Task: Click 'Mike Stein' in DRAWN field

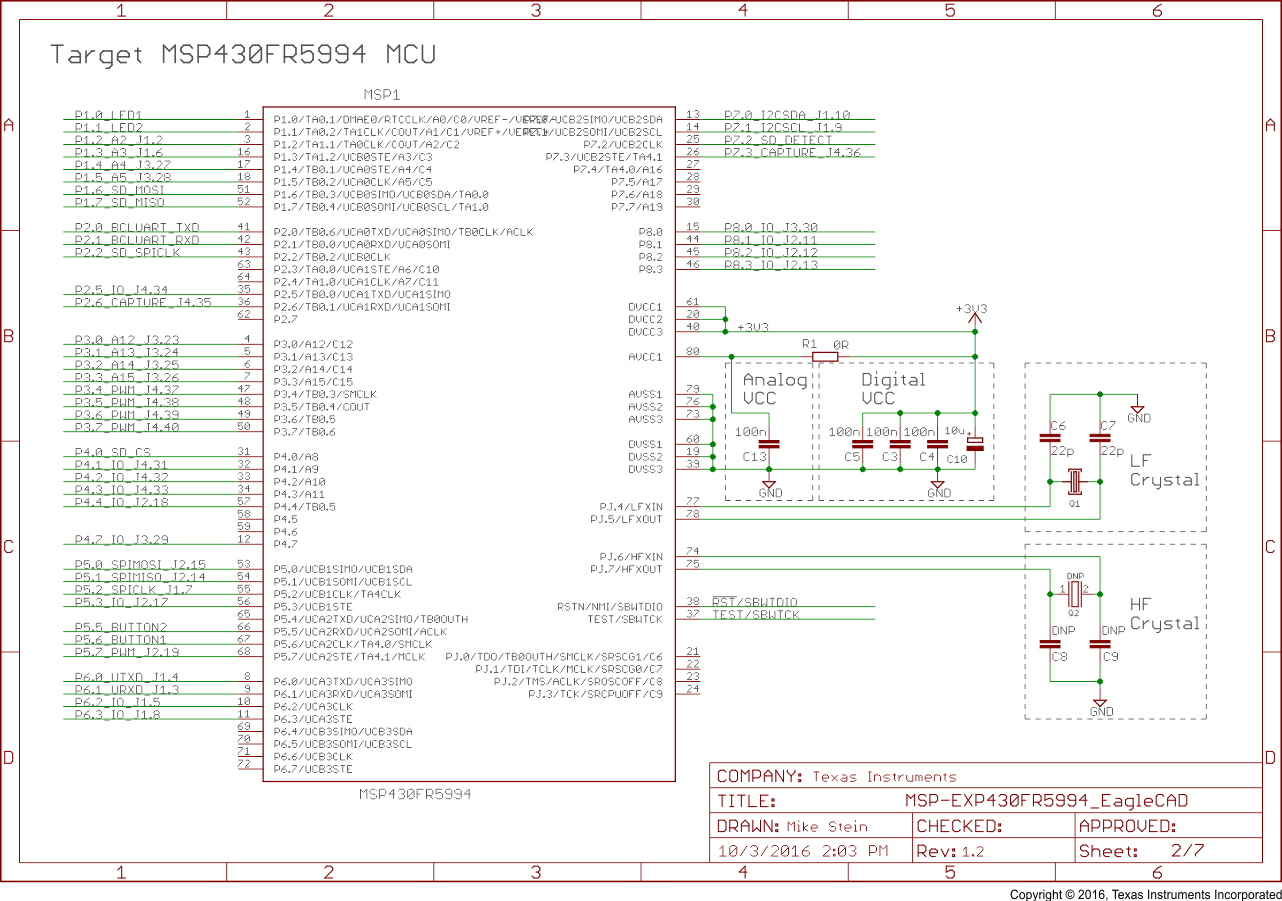Action: pyautogui.click(x=827, y=827)
